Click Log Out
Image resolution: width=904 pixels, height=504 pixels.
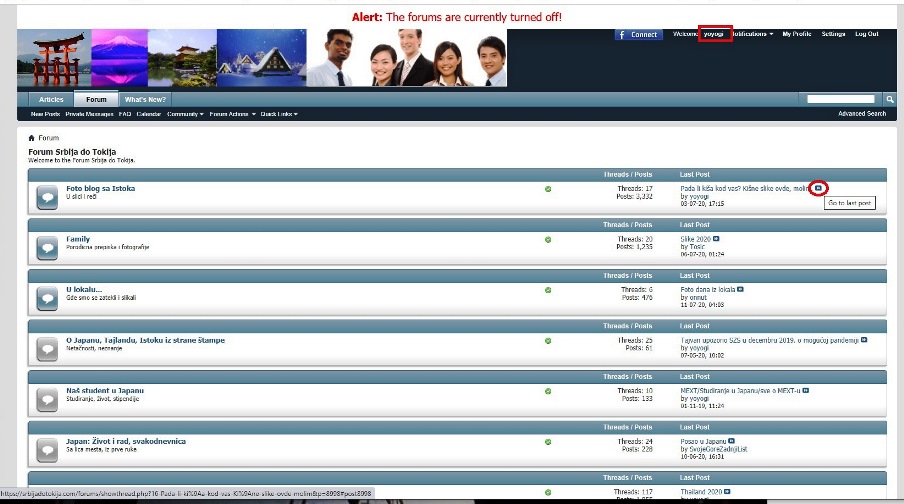tap(867, 34)
